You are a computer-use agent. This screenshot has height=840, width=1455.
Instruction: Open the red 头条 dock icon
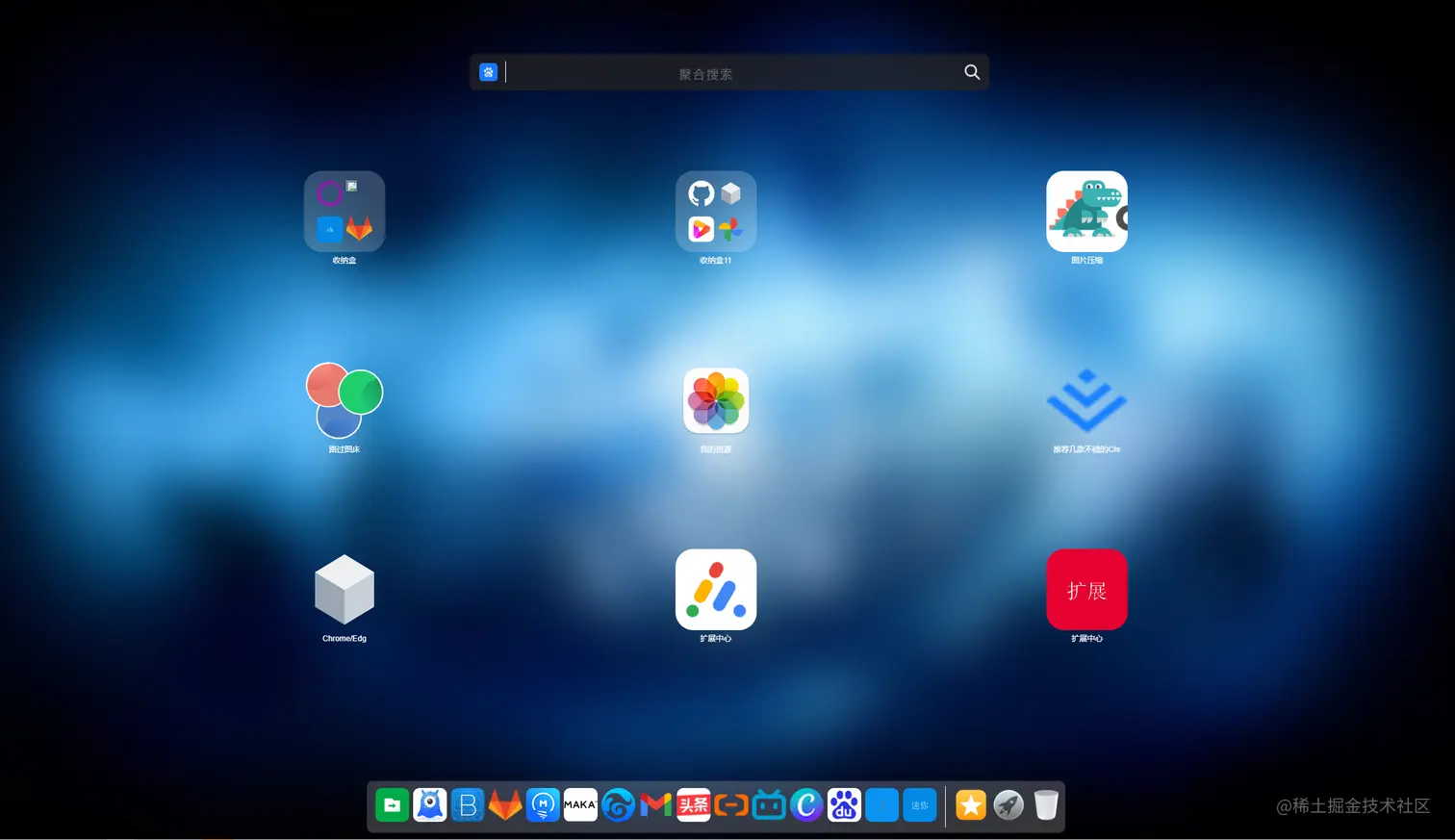[693, 805]
